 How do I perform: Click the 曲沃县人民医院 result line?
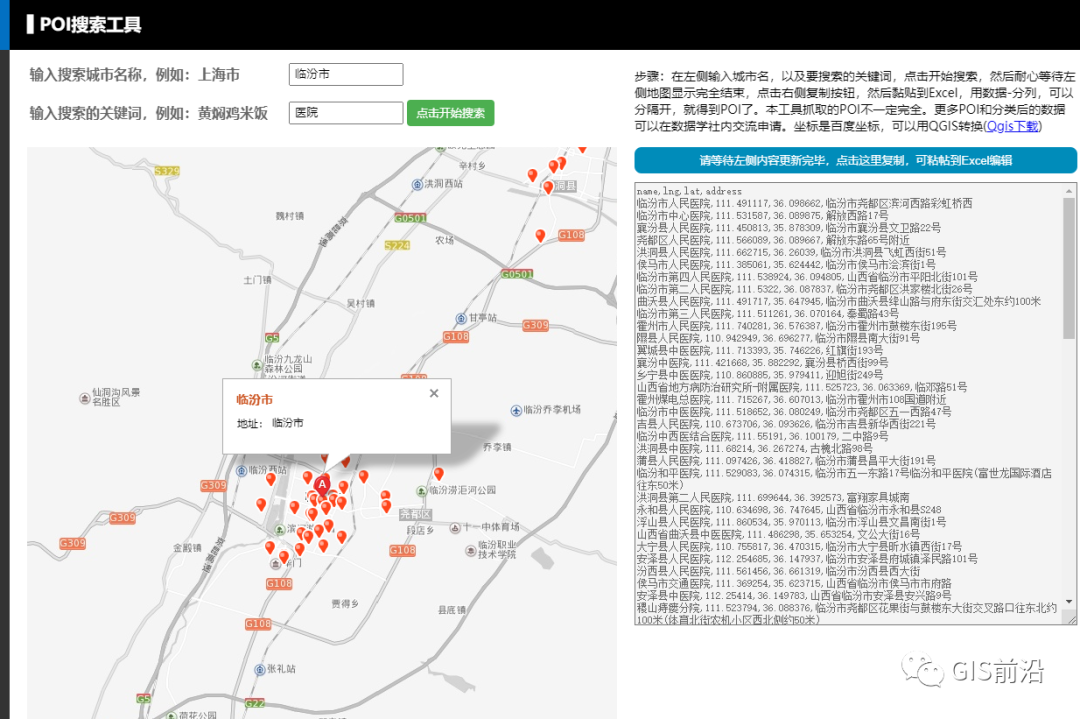click(x=839, y=302)
